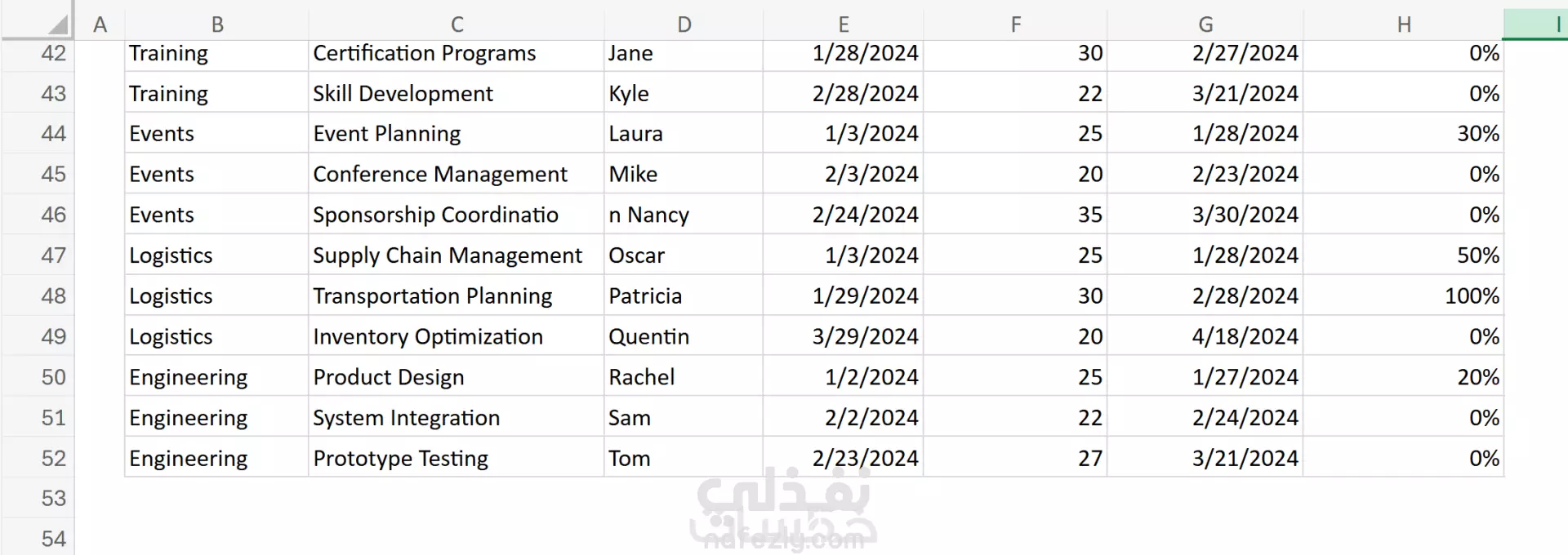Select the Engineering cell in row 50
Image resolution: width=1568 pixels, height=555 pixels.
216,377
